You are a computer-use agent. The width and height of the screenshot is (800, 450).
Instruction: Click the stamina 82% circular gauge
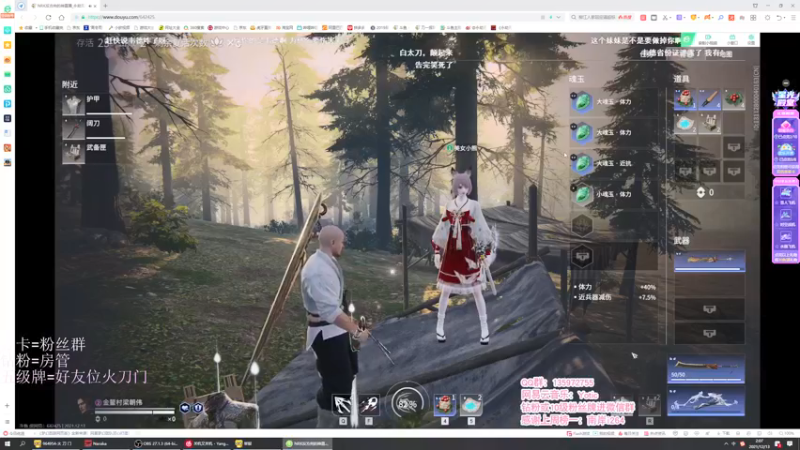(407, 404)
